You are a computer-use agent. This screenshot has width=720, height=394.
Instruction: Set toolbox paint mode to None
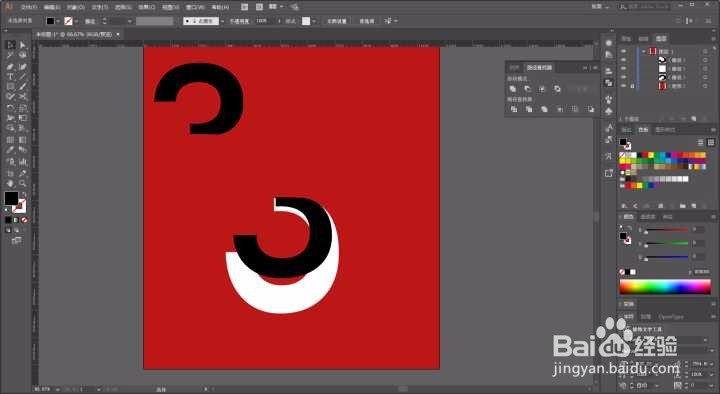click(x=24, y=220)
